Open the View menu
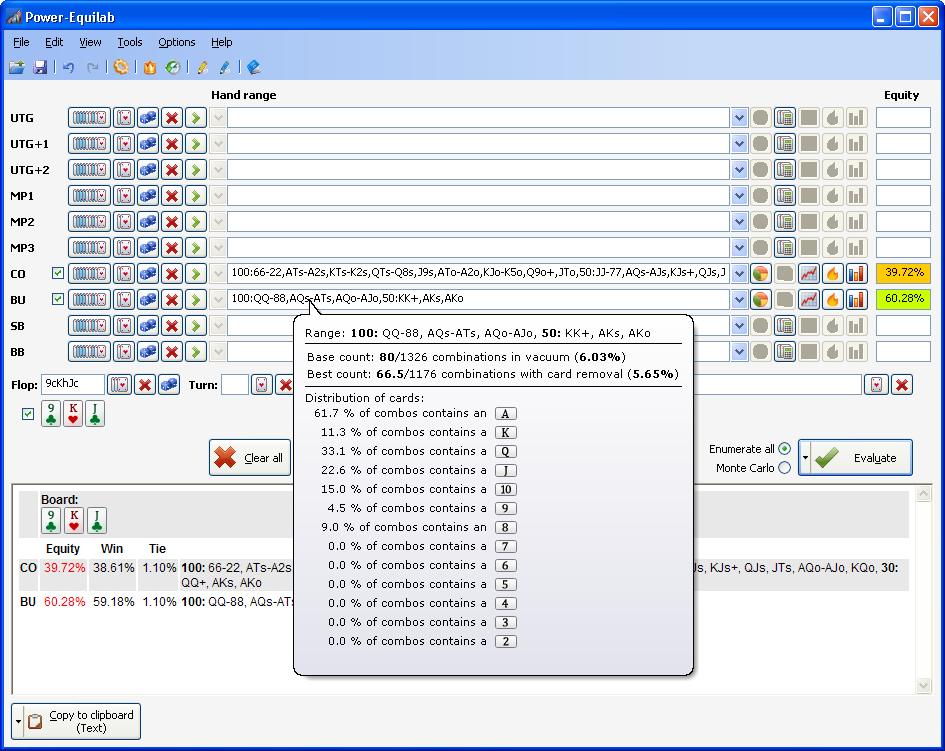This screenshot has width=945, height=751. click(x=90, y=42)
